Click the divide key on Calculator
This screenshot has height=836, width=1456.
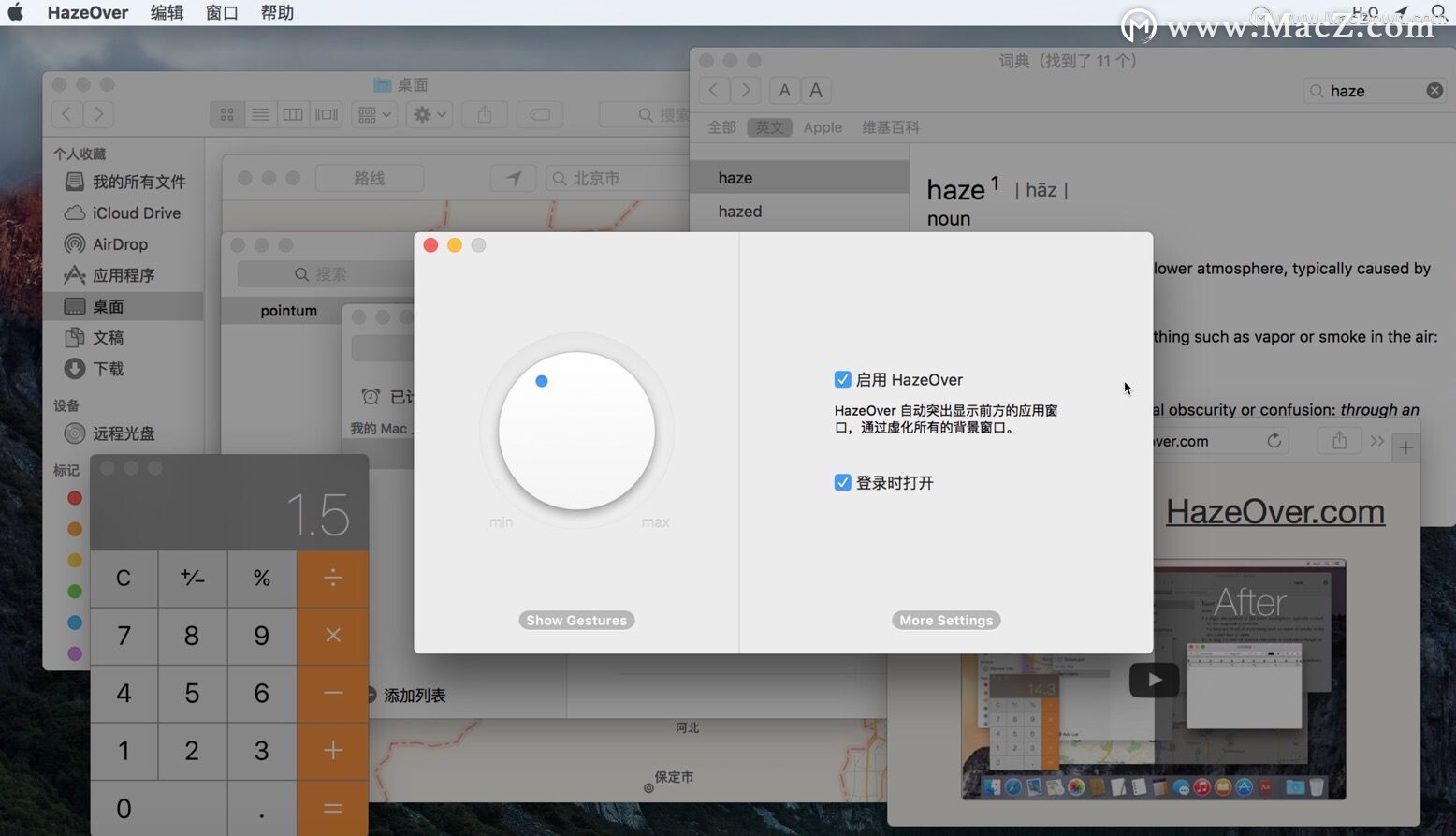pyautogui.click(x=332, y=578)
